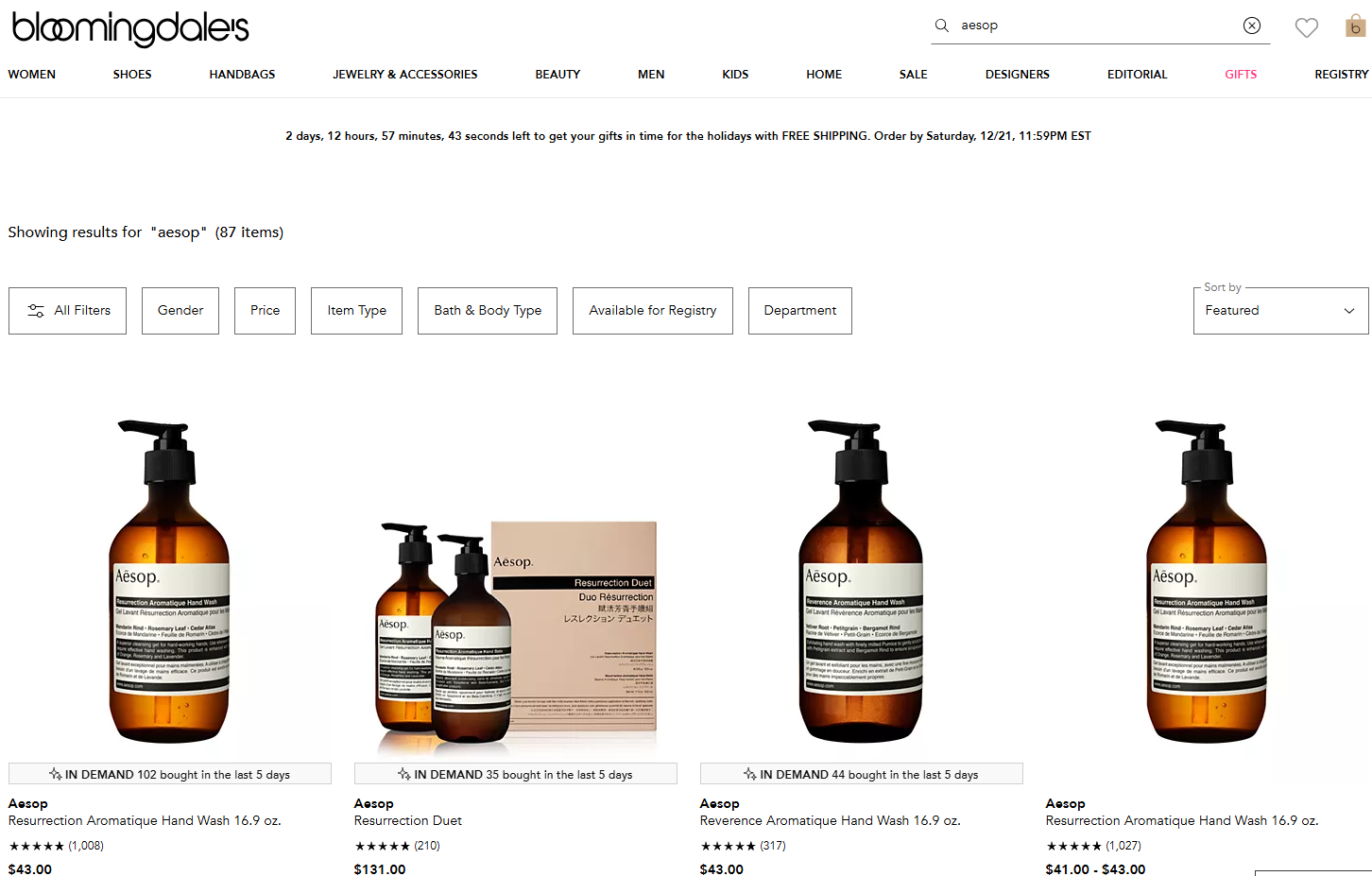Viewport: 1372px width, 876px height.
Task: Click the search magnifier icon
Action: [941, 26]
